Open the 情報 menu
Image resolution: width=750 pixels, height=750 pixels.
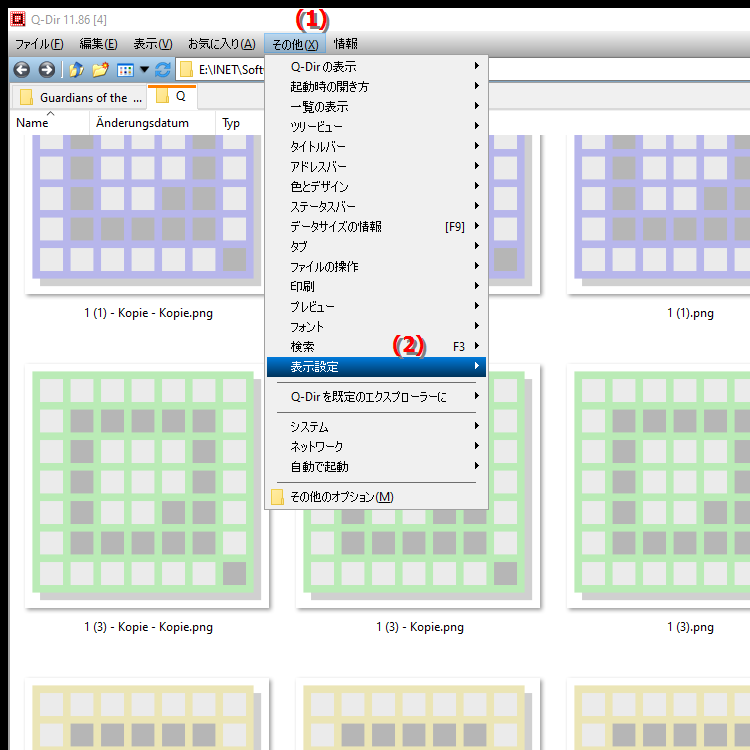pyautogui.click(x=345, y=44)
